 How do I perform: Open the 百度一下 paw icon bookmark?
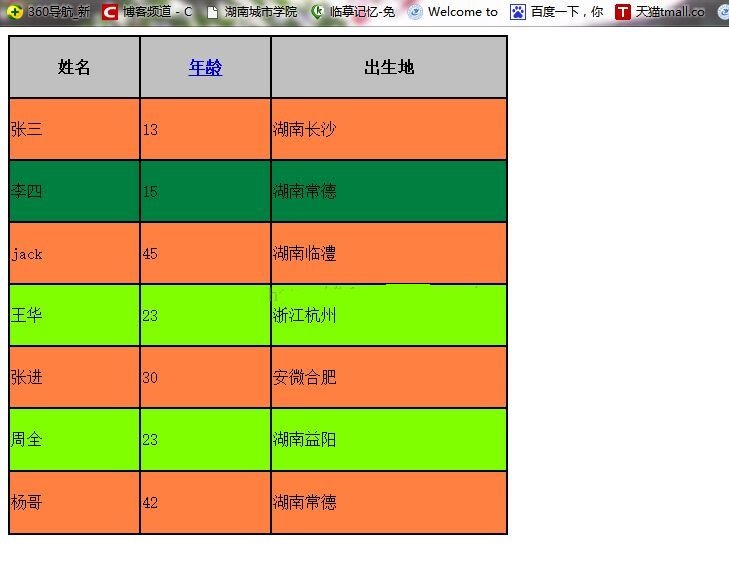(x=517, y=12)
